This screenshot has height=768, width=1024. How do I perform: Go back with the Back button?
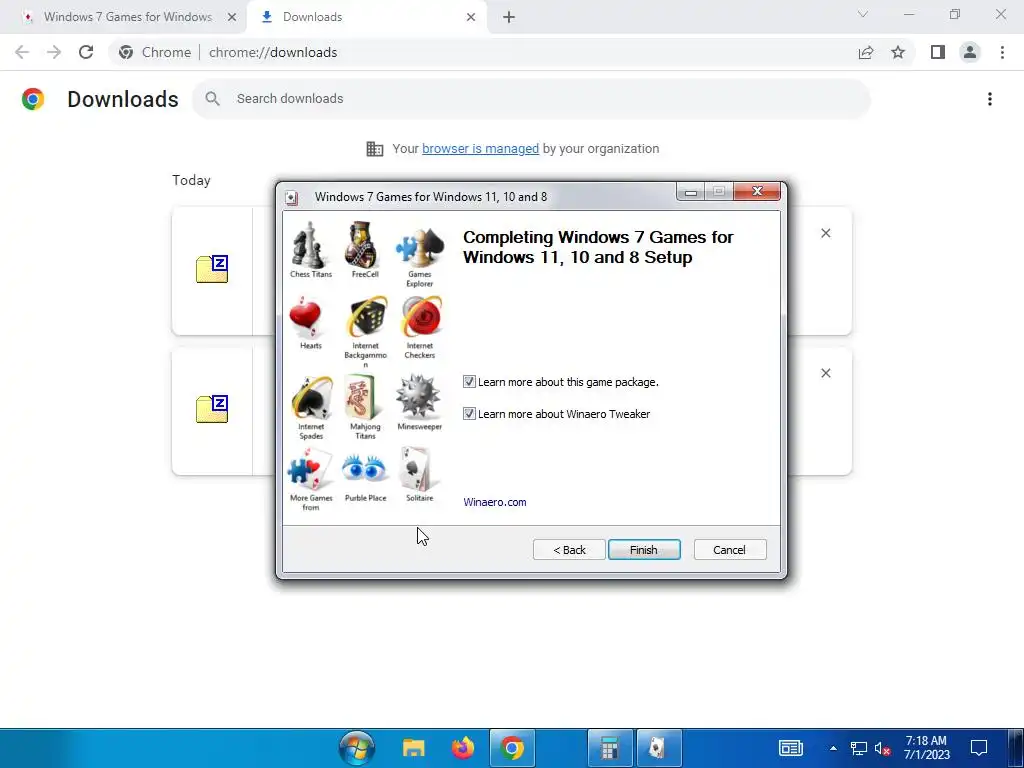coord(569,550)
